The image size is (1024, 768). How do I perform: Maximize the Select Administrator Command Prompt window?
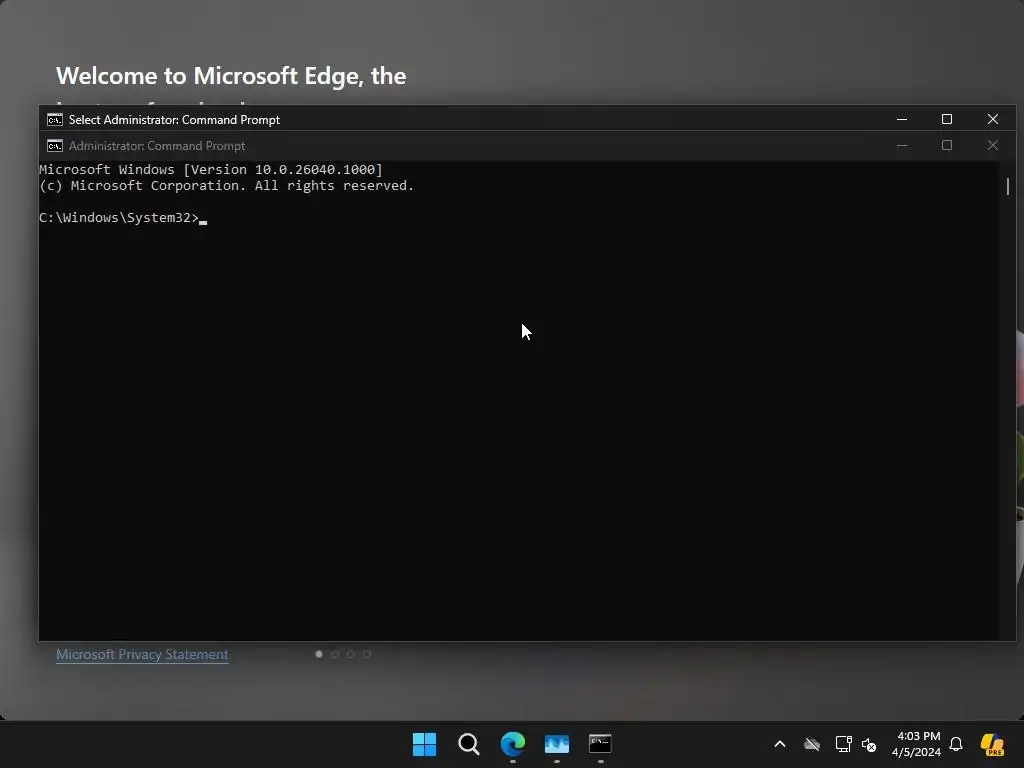point(947,119)
